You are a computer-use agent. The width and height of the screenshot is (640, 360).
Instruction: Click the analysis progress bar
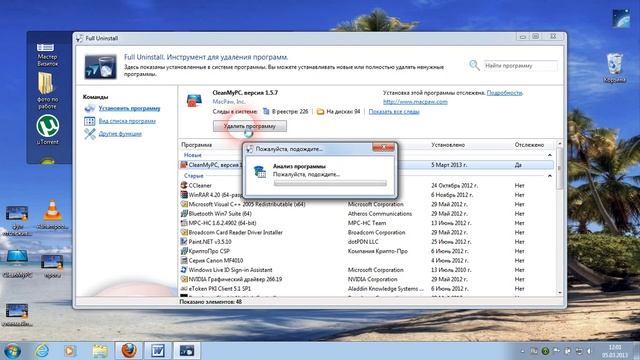330,183
